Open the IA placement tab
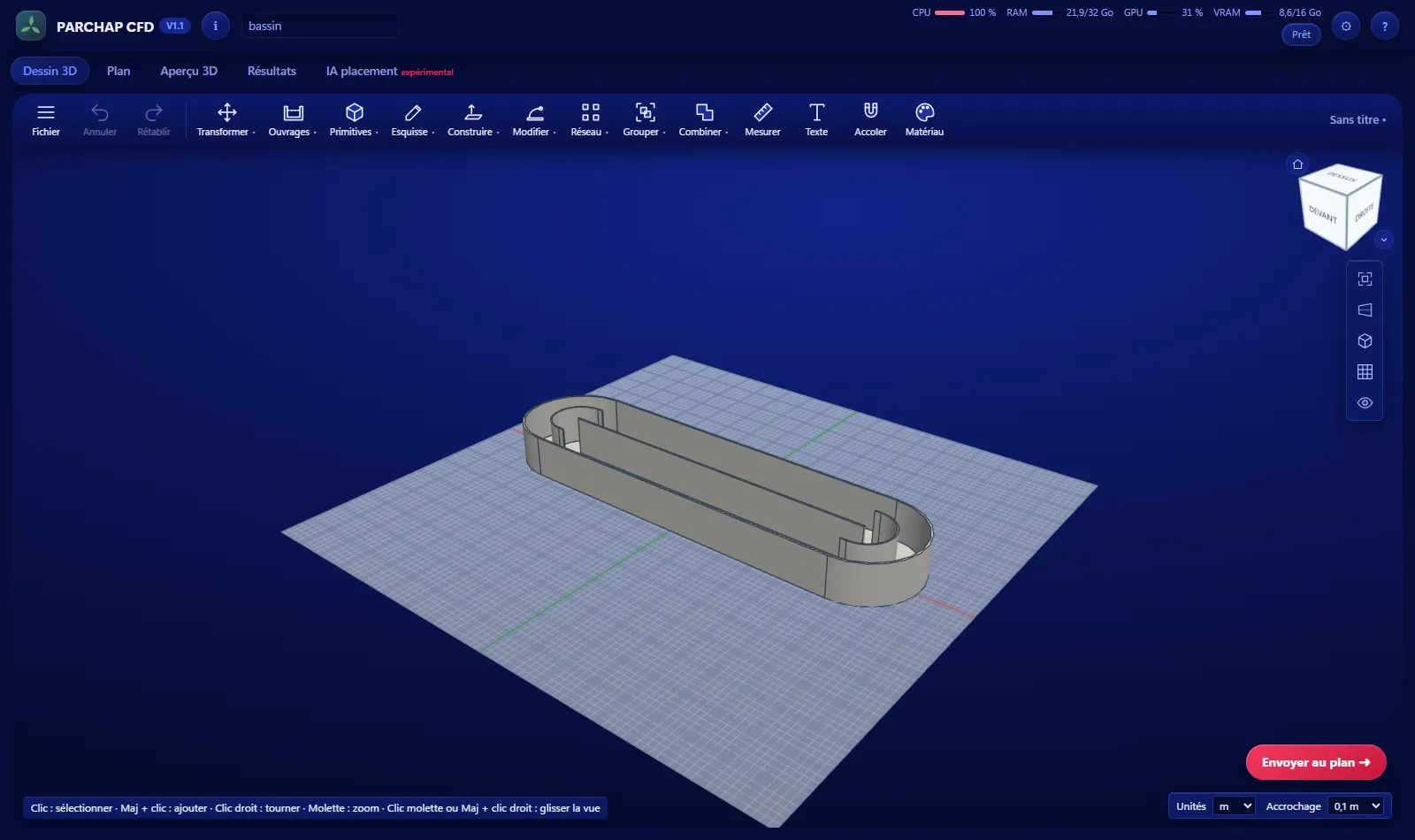The height and width of the screenshot is (840, 1415). click(389, 71)
